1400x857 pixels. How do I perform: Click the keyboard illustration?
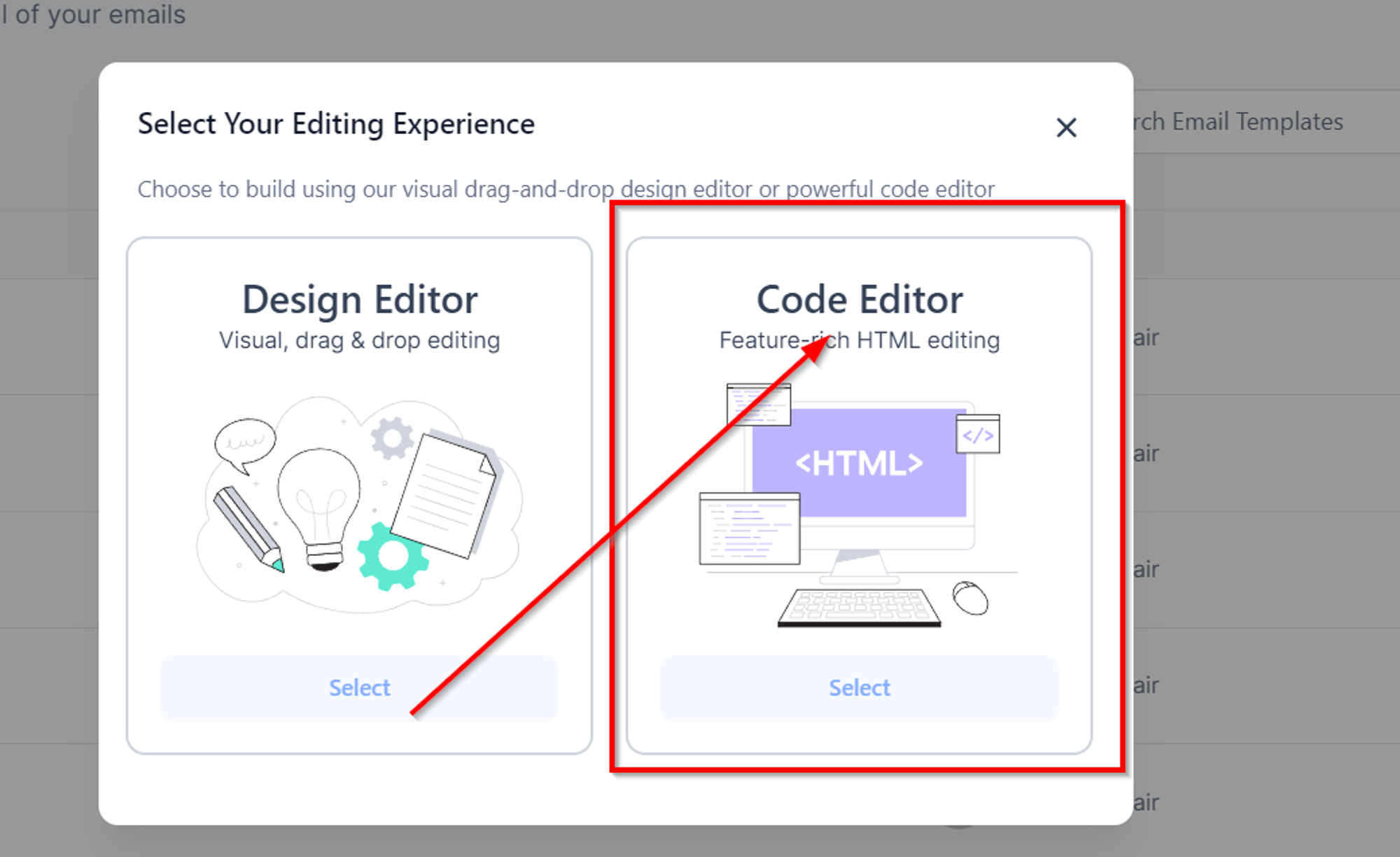pos(859,607)
